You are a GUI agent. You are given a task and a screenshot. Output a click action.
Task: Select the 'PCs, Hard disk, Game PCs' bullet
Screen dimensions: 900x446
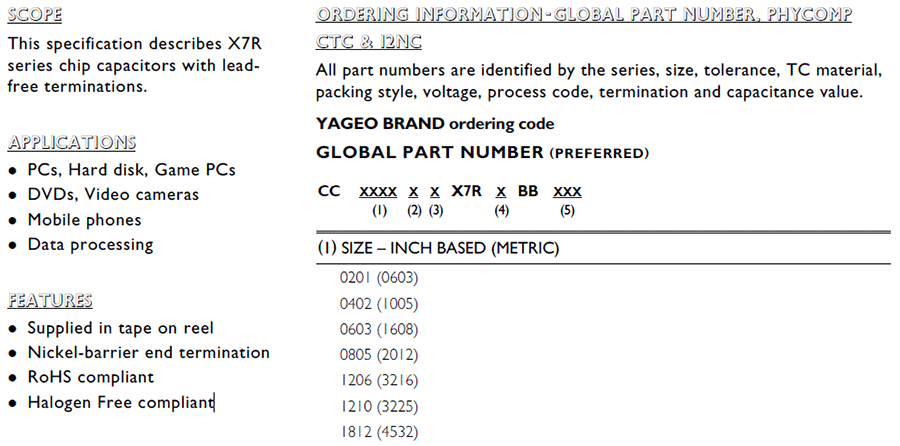pos(131,170)
